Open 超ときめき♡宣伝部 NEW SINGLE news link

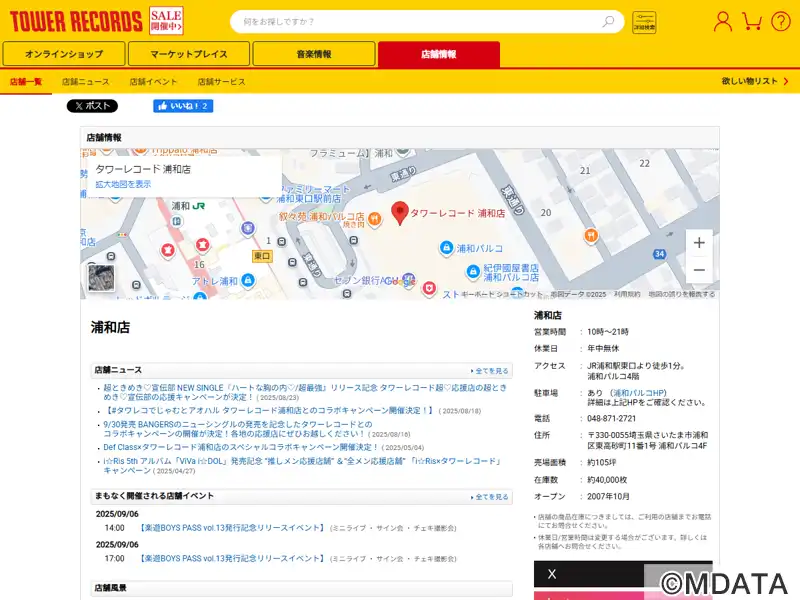305,392
